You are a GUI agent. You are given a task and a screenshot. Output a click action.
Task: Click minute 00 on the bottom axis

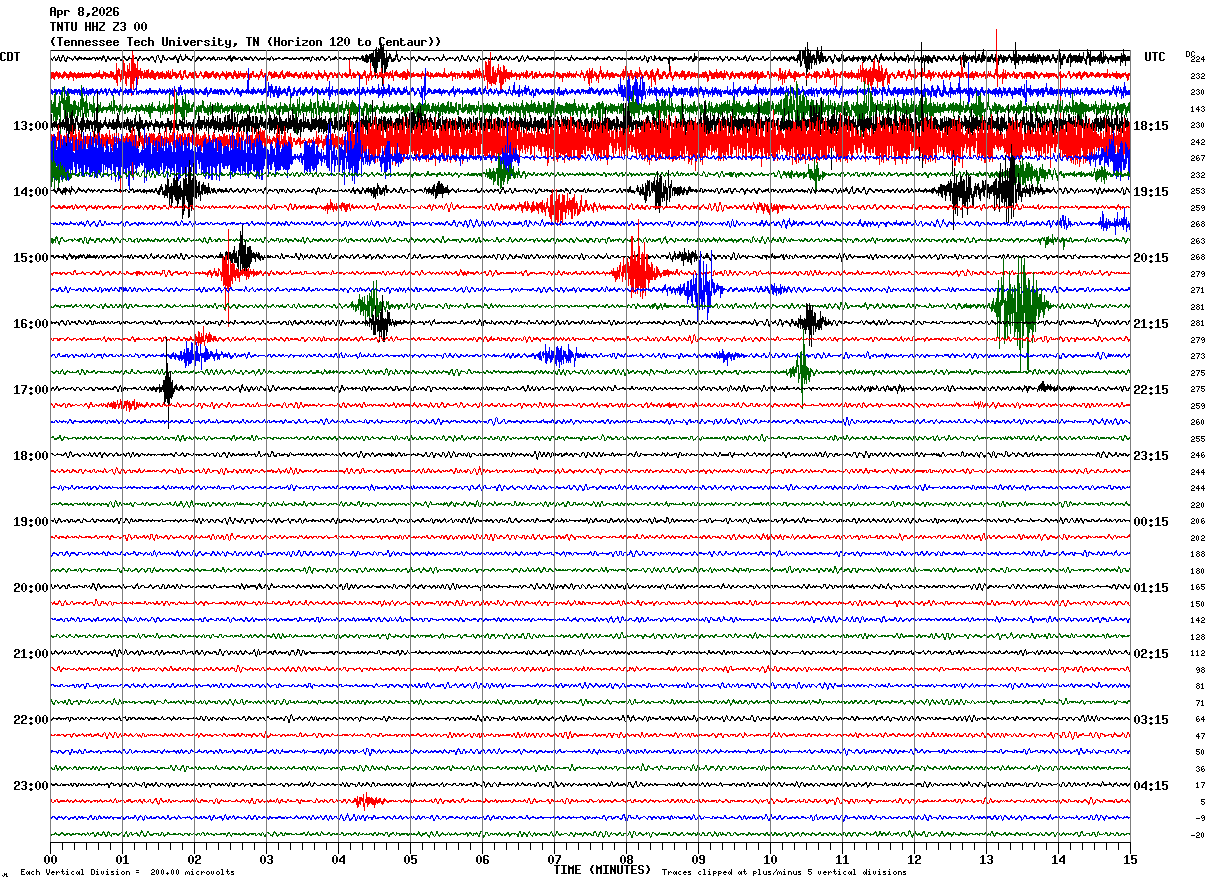tap(51, 859)
